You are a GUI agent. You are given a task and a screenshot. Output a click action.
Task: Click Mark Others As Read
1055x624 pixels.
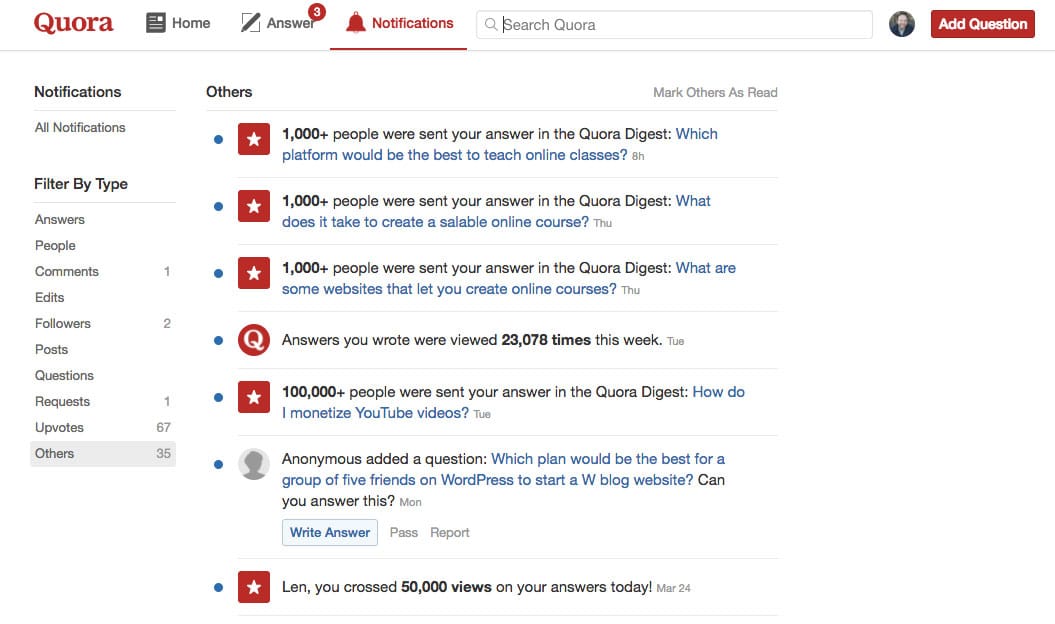pos(715,91)
